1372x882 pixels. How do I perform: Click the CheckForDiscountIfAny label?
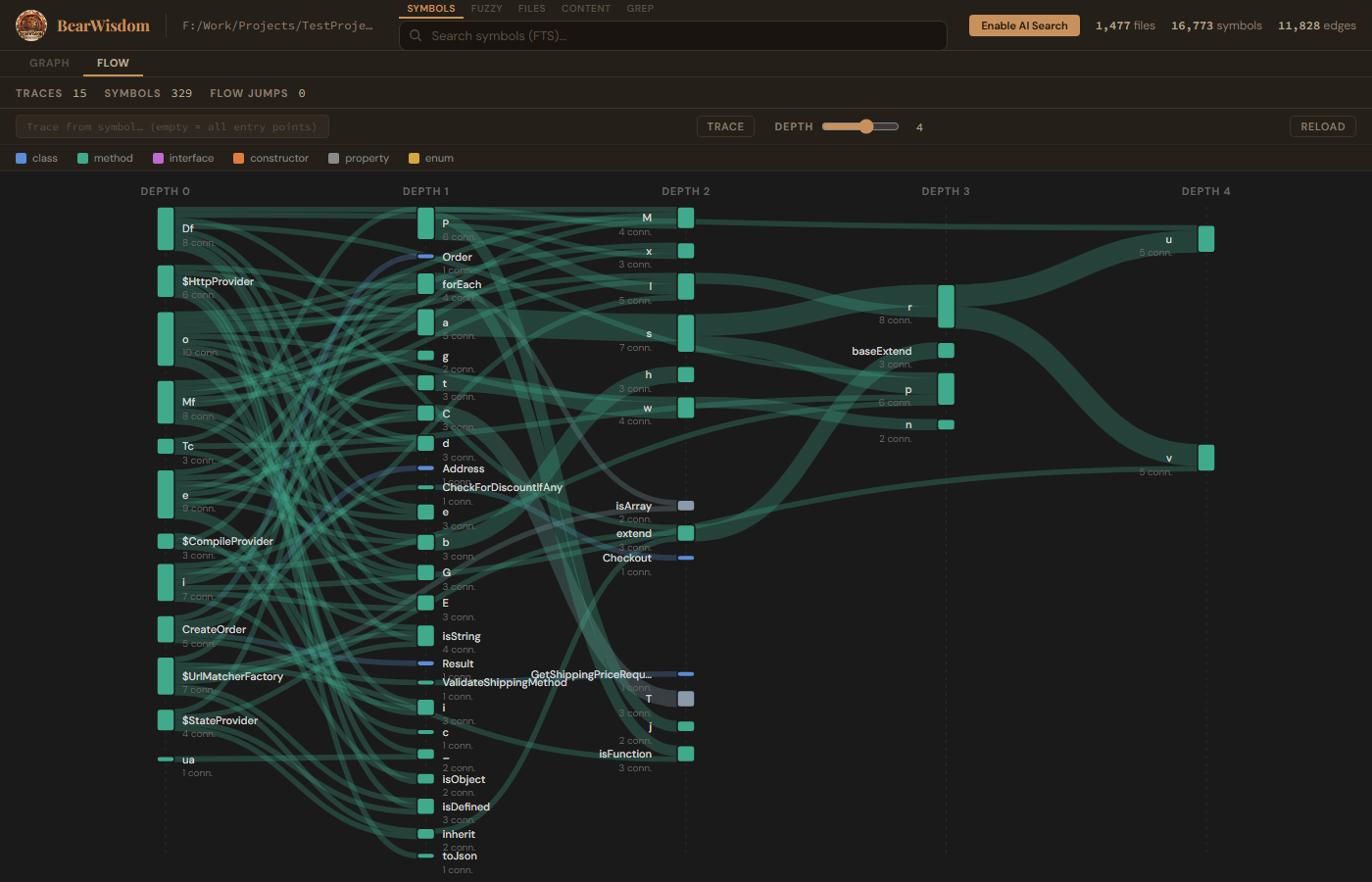502,487
